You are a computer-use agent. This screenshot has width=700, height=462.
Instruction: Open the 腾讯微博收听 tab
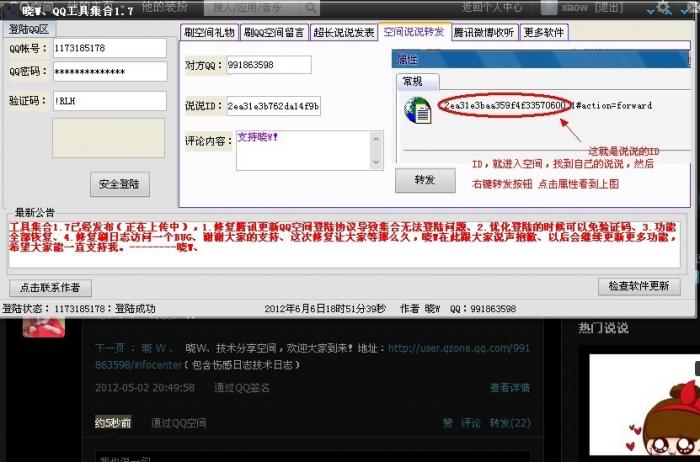click(x=485, y=32)
